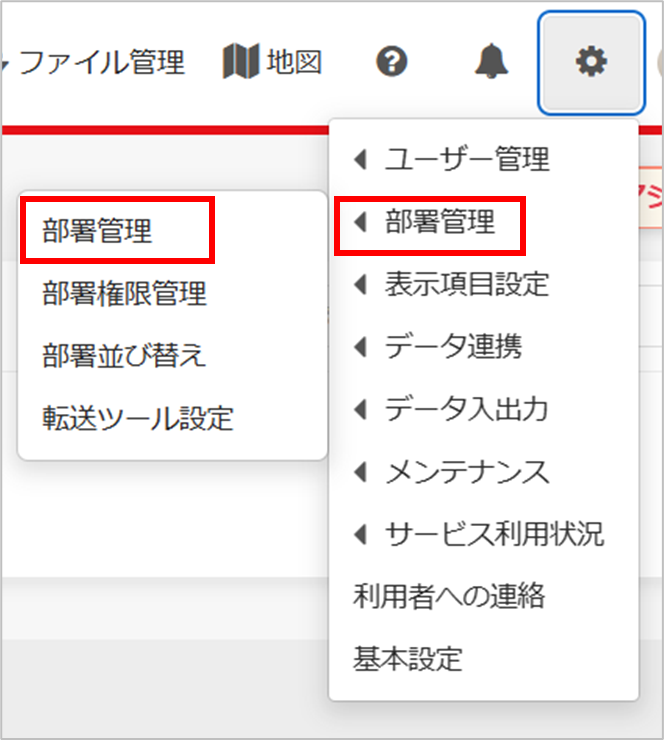
Task: Select 部署並び替え in the submenu
Action: 124,355
